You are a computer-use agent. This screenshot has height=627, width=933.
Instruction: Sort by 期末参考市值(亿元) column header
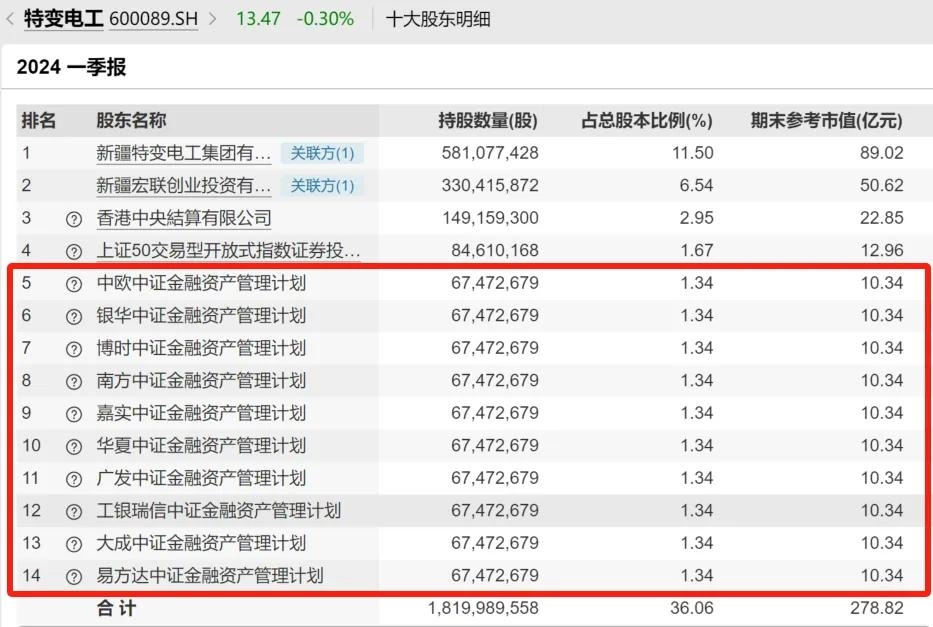(826, 121)
